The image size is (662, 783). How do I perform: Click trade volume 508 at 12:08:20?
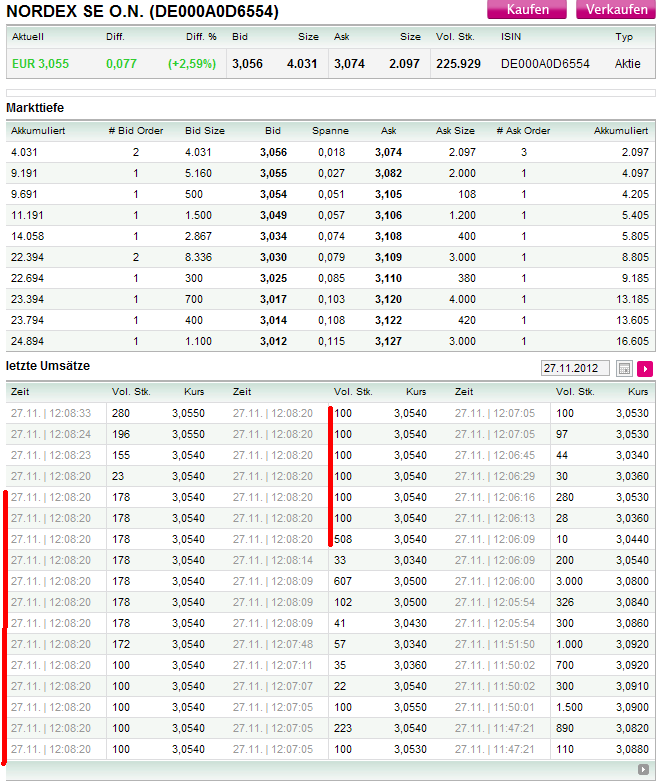click(343, 539)
